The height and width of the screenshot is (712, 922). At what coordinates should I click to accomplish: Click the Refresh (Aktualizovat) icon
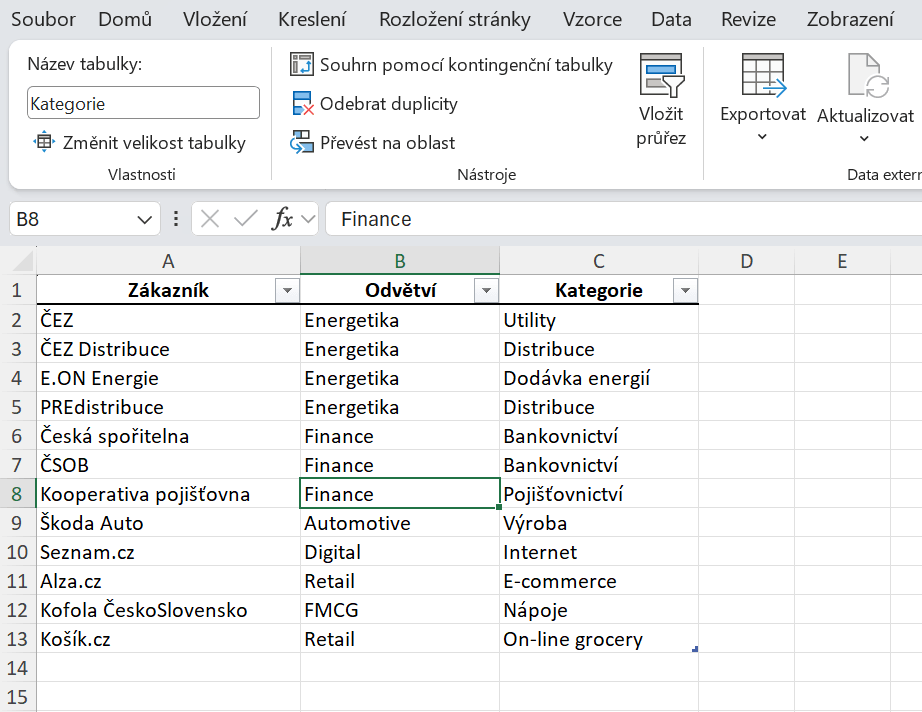[x=866, y=76]
